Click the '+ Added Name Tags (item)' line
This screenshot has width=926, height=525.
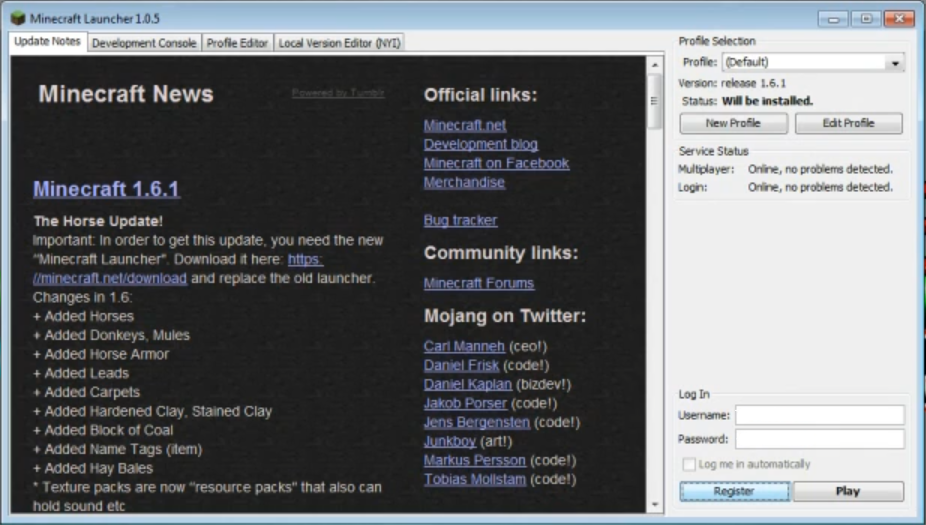coord(118,449)
